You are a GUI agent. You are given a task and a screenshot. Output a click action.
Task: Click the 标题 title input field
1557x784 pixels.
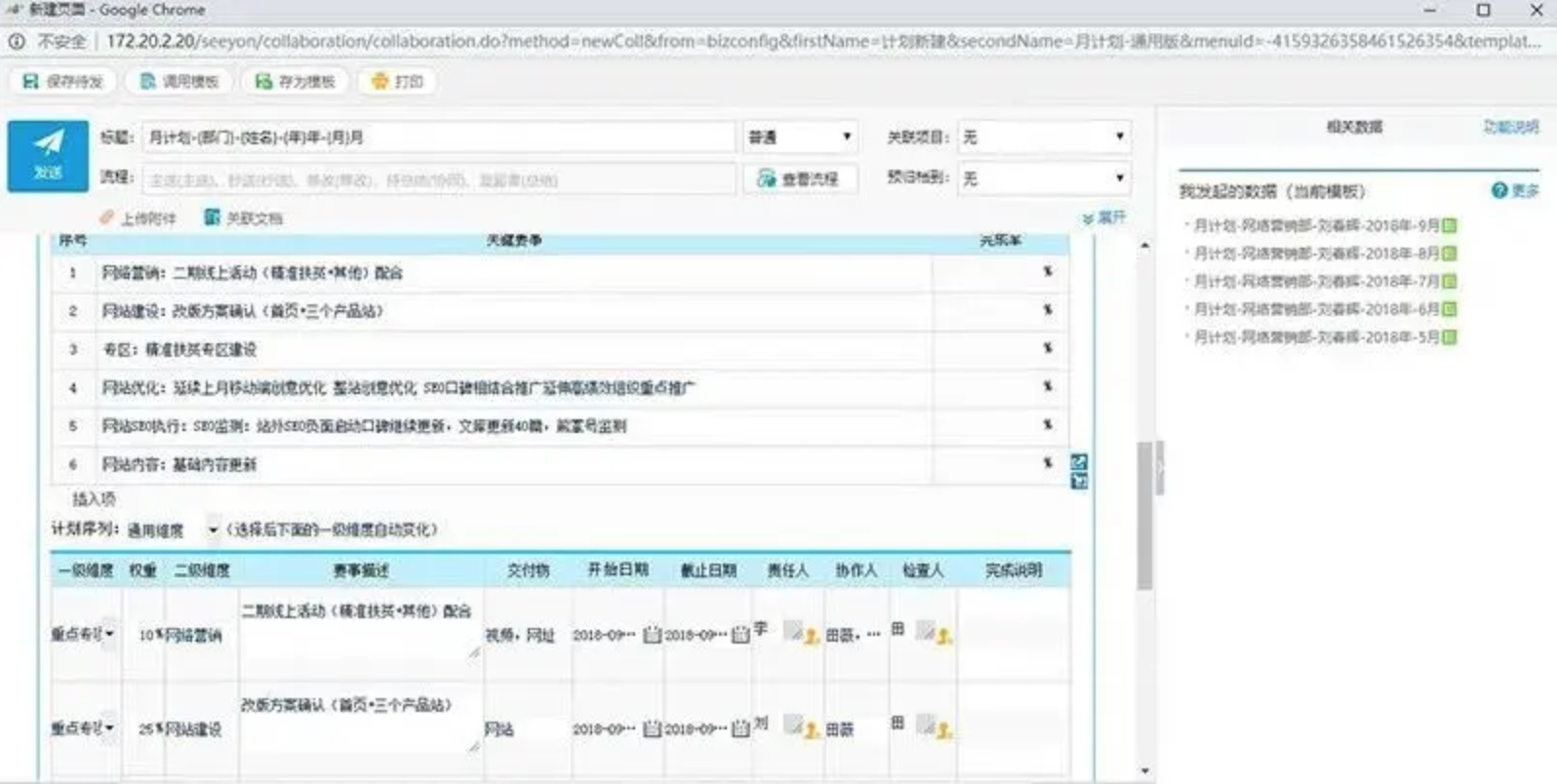(x=437, y=137)
